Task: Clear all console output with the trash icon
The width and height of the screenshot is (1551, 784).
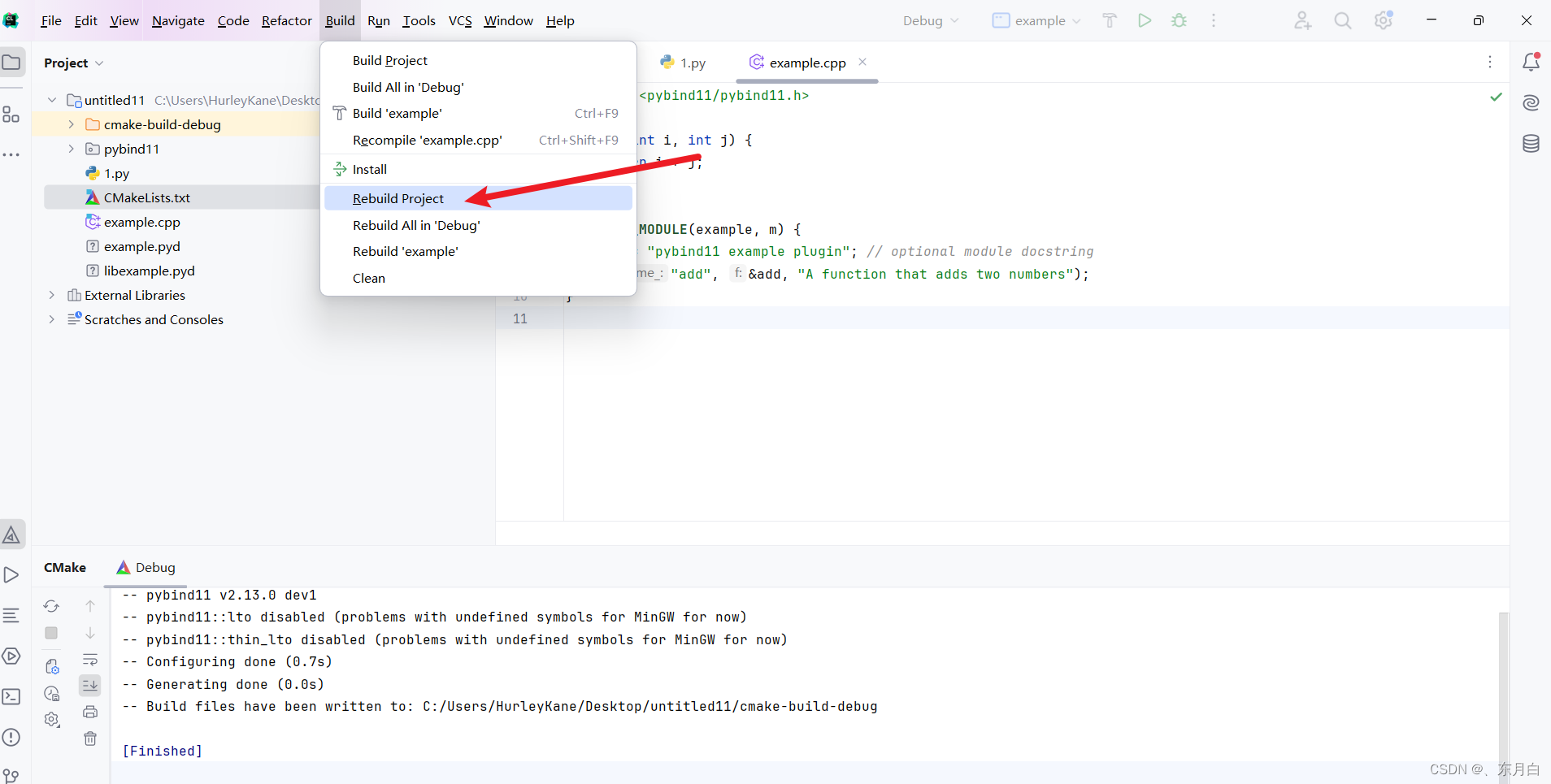Action: click(90, 739)
